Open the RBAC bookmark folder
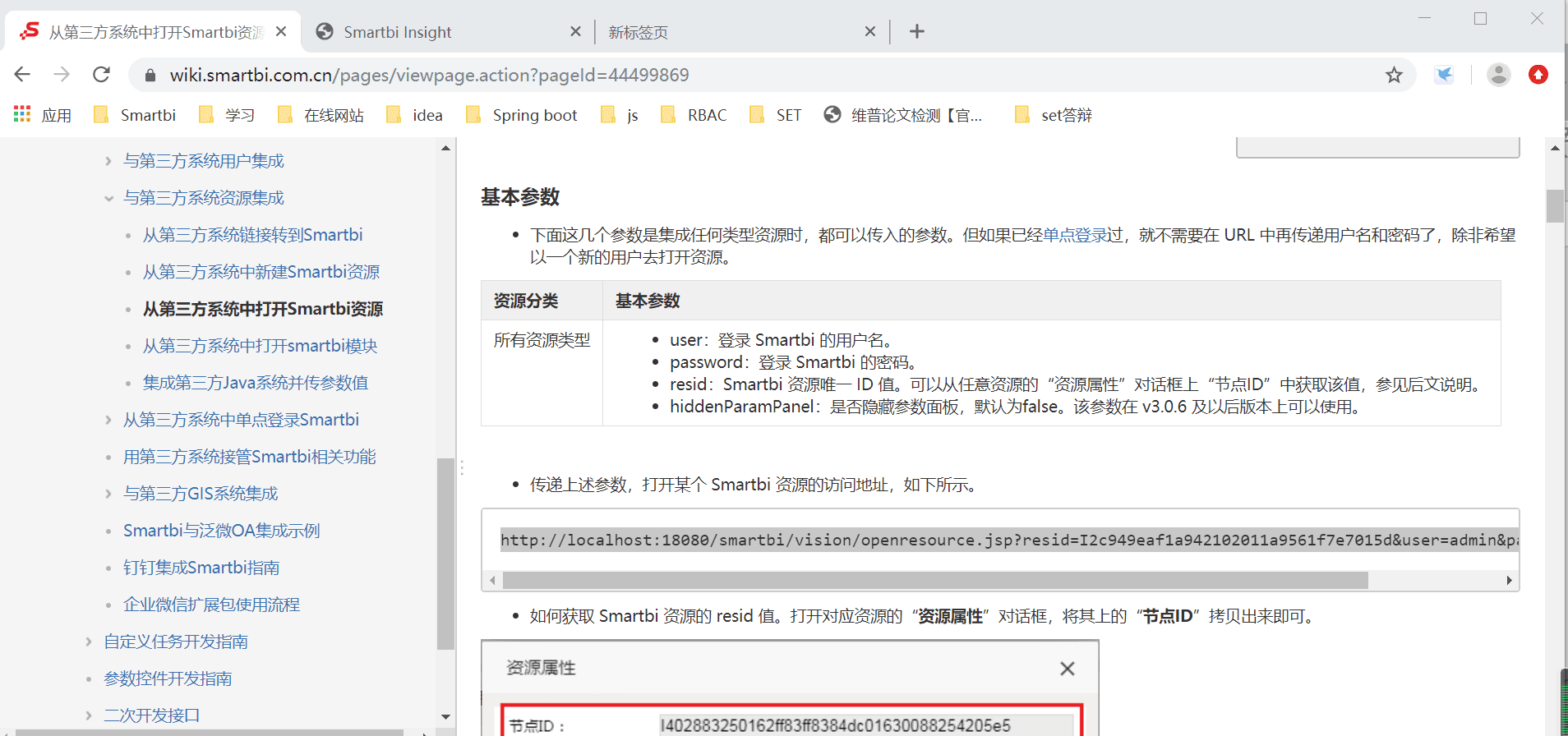The width and height of the screenshot is (1568, 736). click(x=694, y=115)
